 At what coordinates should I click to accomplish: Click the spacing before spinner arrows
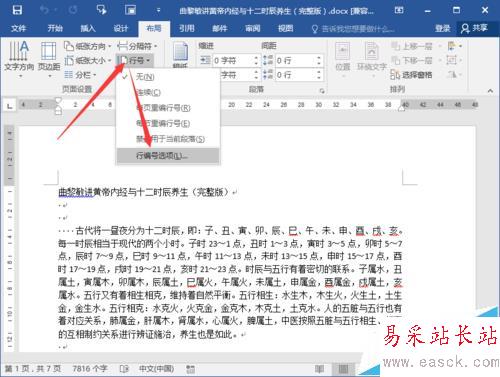319,61
